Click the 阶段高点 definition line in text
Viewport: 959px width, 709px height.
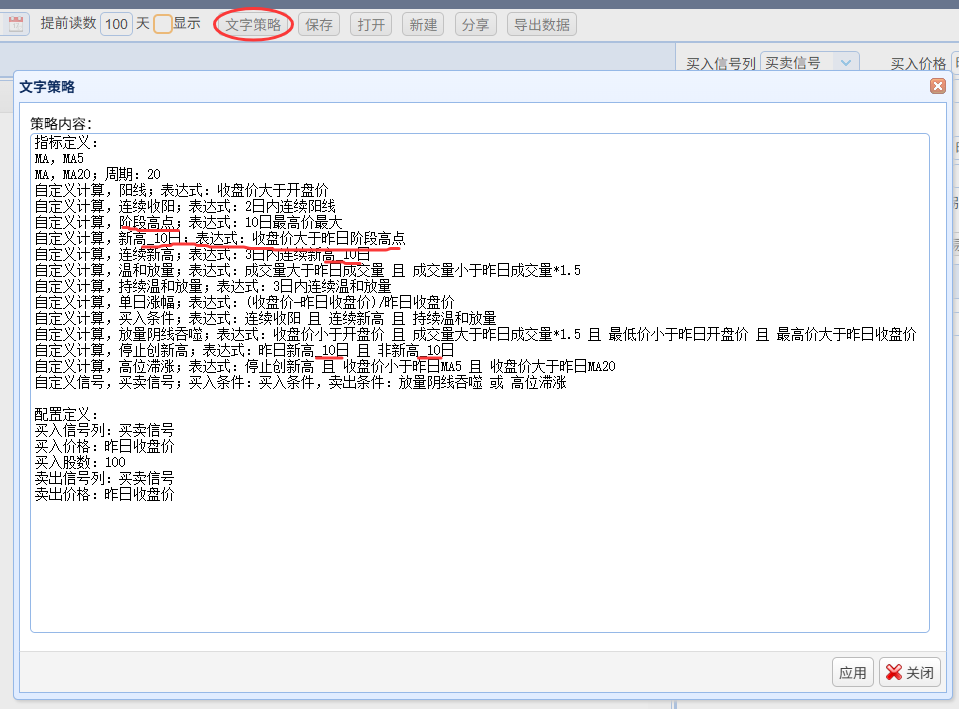pyautogui.click(x=188, y=222)
